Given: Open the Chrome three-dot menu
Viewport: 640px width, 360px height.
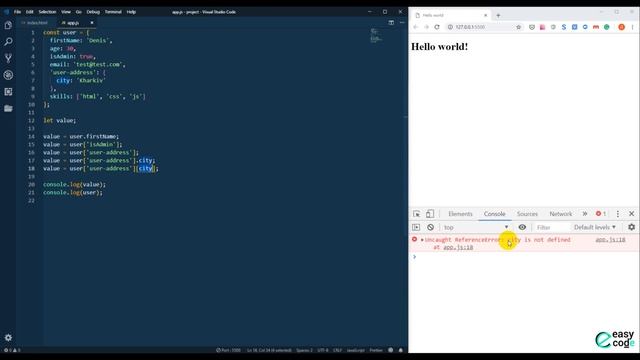Looking at the screenshot, I should (632, 27).
